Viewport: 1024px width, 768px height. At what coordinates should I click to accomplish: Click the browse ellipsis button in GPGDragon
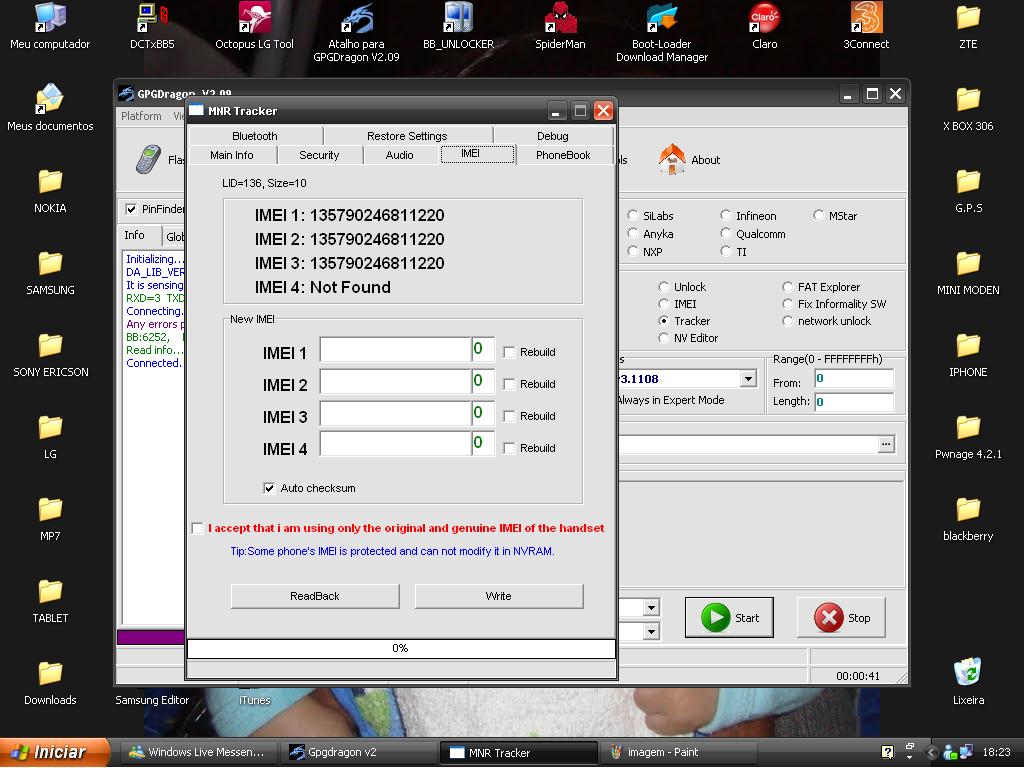tap(886, 444)
